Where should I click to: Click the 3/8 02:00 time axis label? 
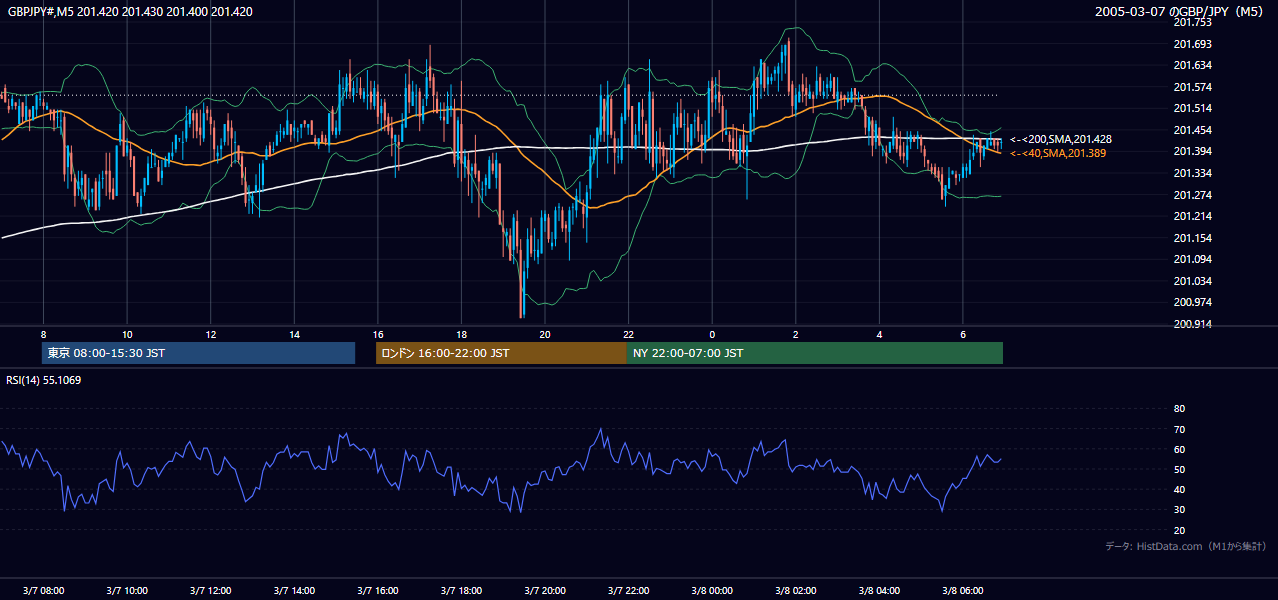[x=795, y=590]
